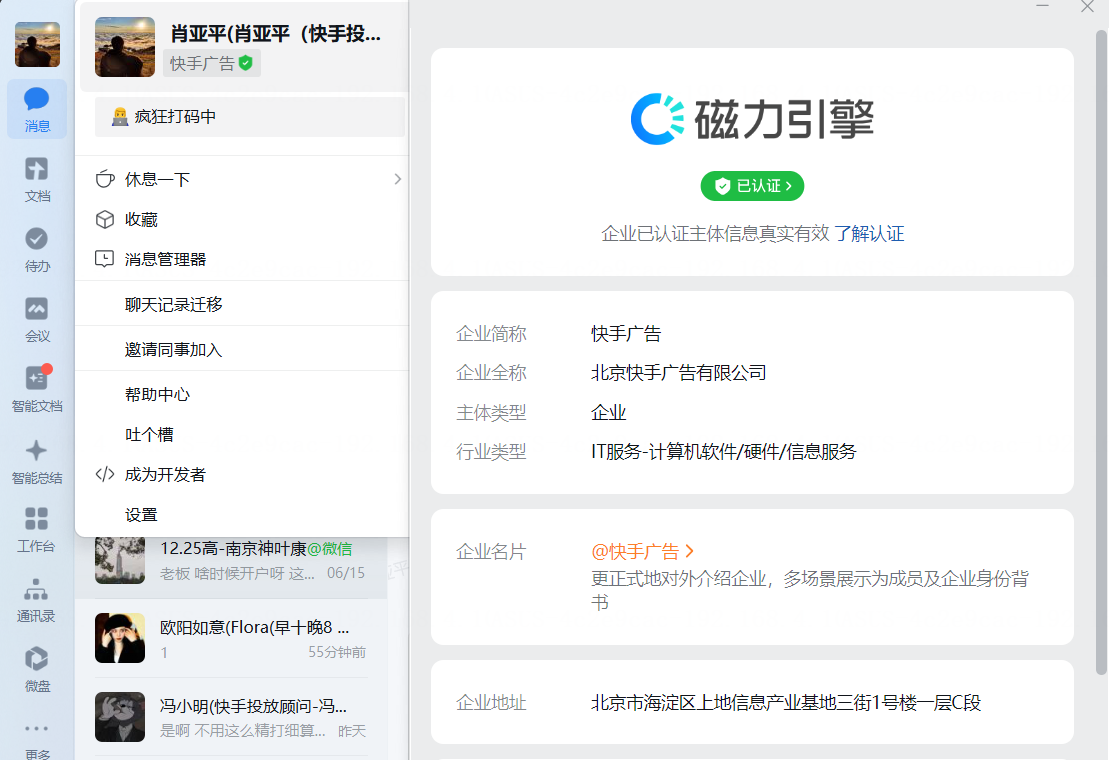Open the 了解认证 link

coord(869,234)
